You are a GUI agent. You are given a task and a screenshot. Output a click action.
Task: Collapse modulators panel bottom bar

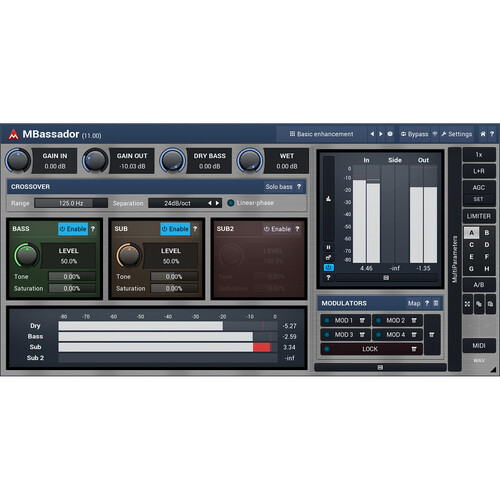coord(380,367)
